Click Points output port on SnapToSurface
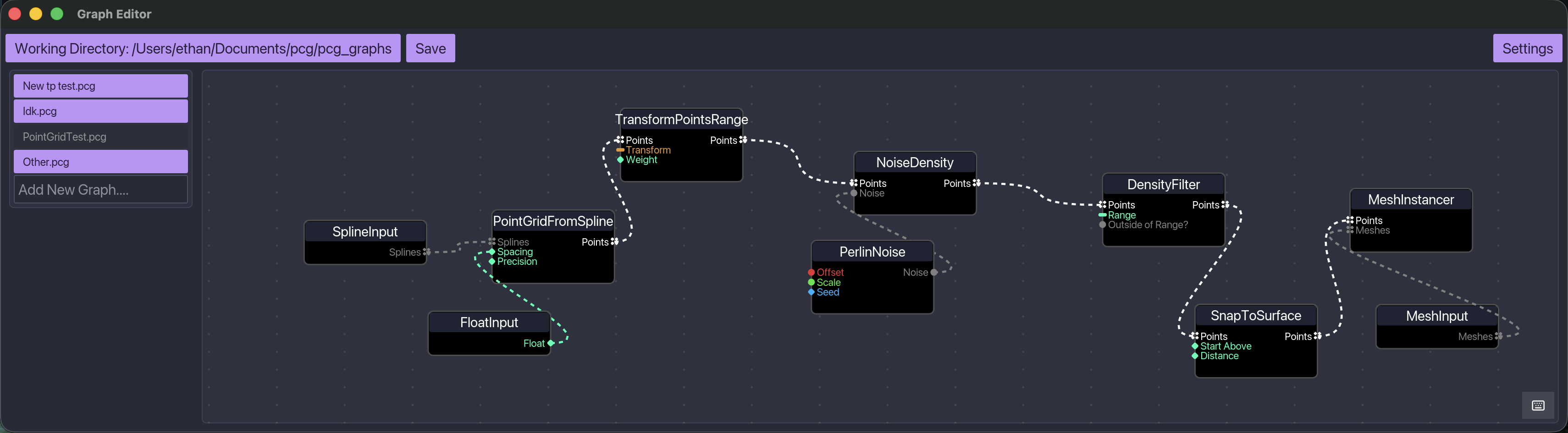 [1318, 336]
